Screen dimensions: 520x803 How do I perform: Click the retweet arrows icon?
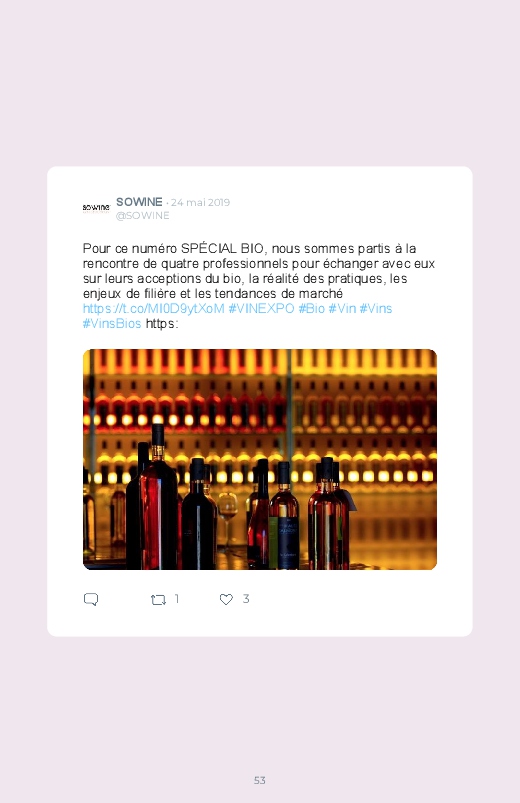(158, 600)
